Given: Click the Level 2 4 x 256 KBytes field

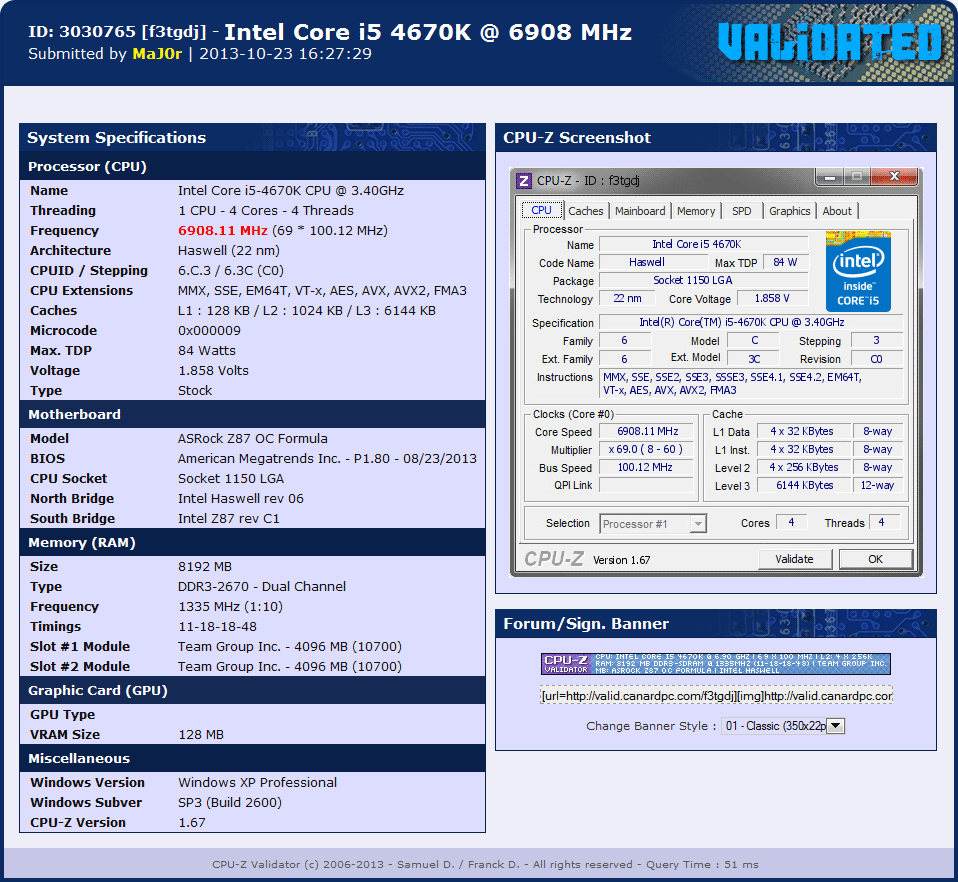Looking at the screenshot, I should coord(804,467).
